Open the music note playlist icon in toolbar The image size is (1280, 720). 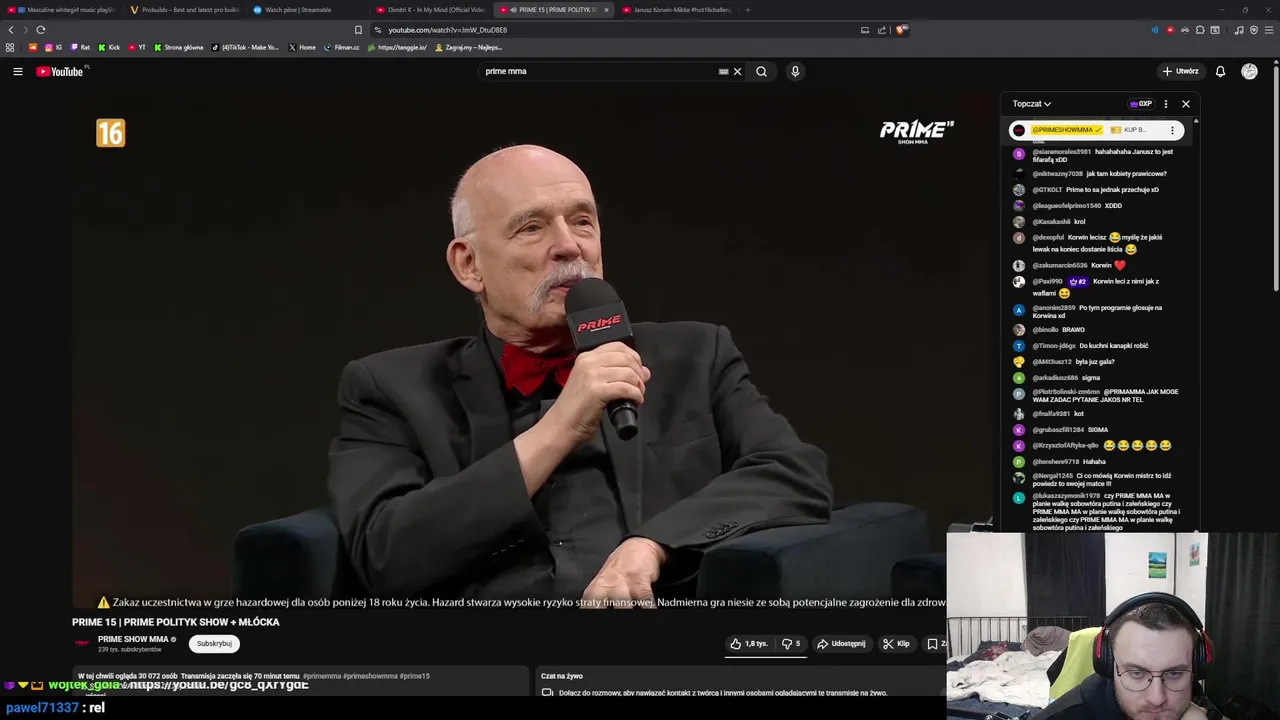pos(1239,30)
